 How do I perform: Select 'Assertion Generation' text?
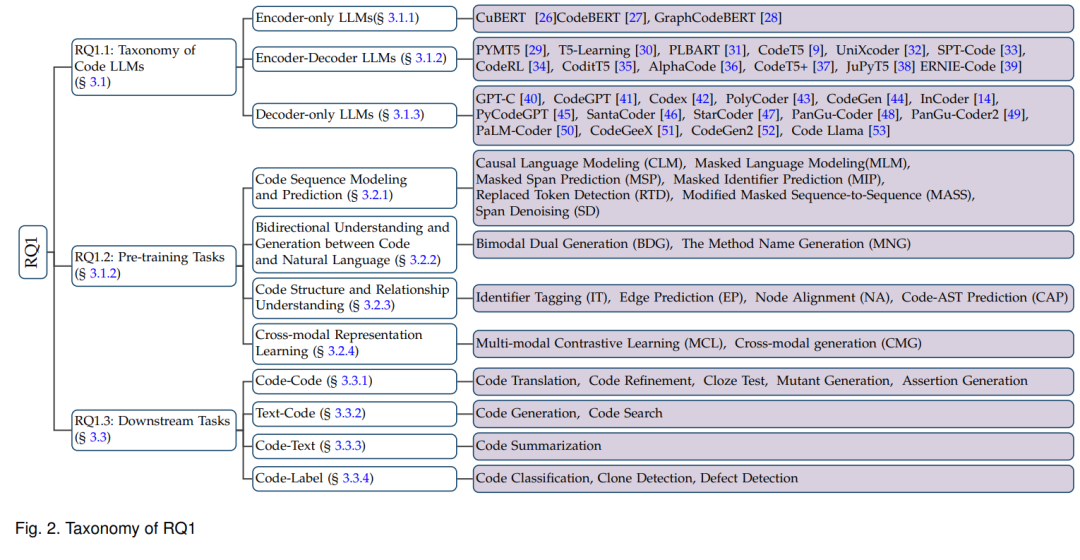(965, 381)
